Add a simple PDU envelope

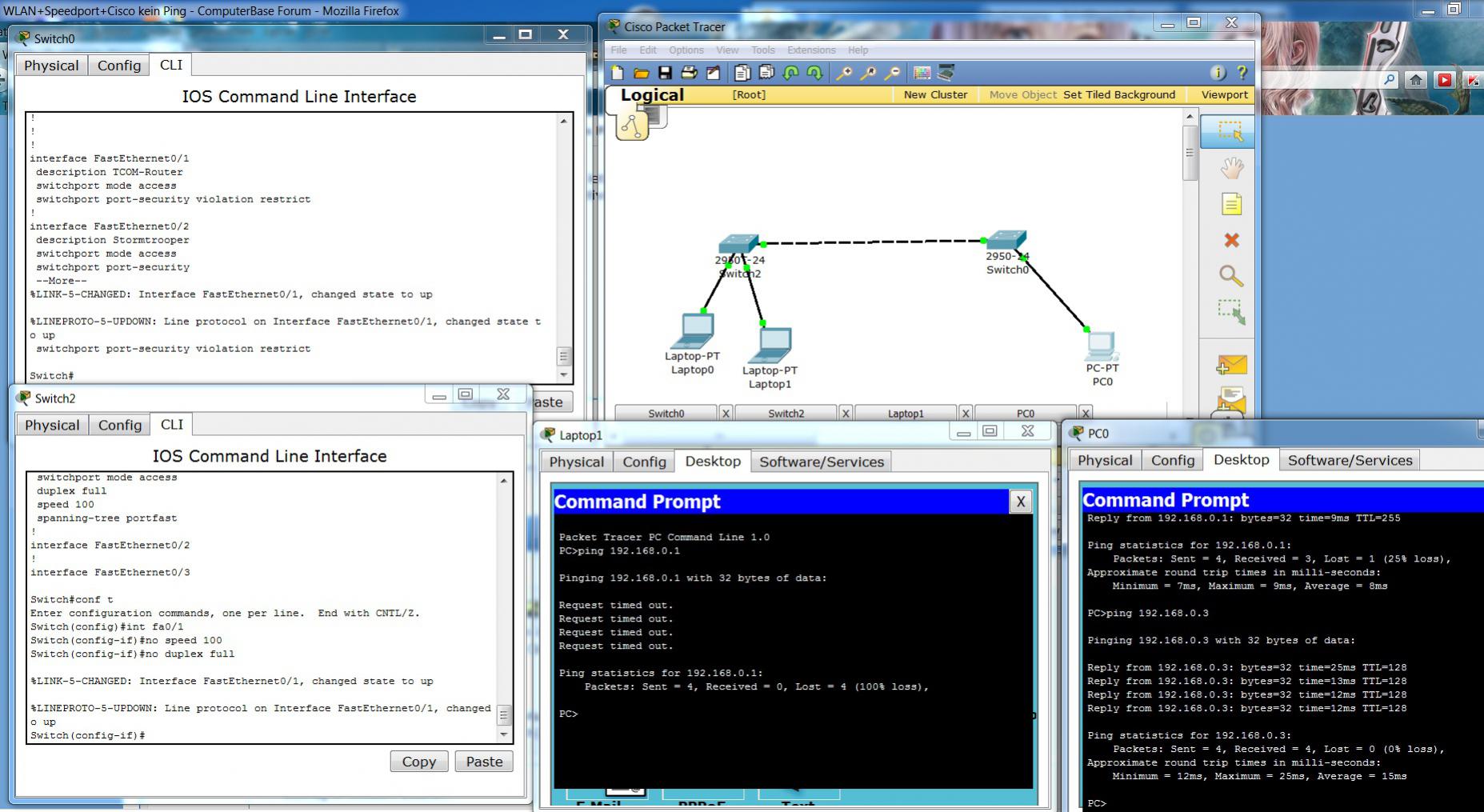(x=1231, y=366)
